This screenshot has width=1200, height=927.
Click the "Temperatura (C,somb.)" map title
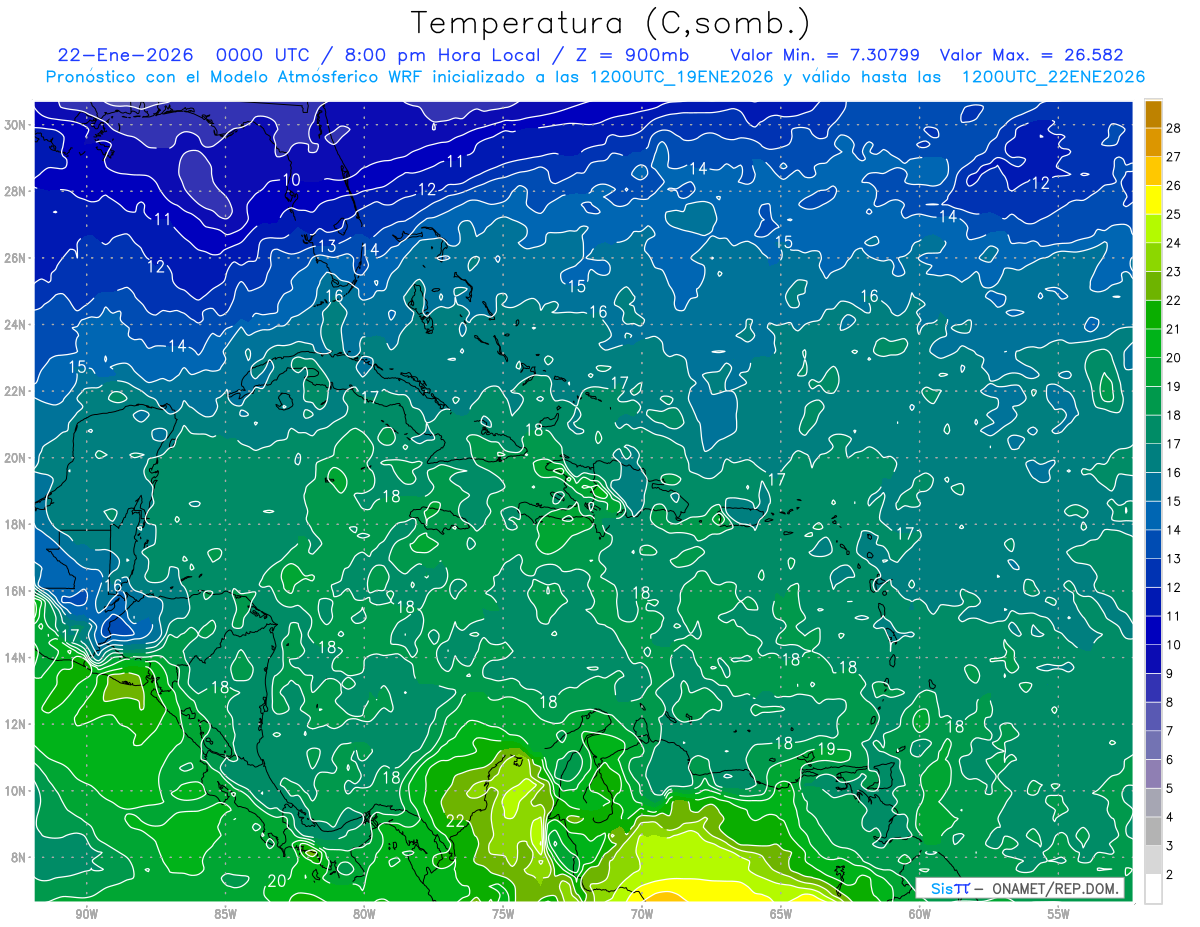[x=611, y=23]
